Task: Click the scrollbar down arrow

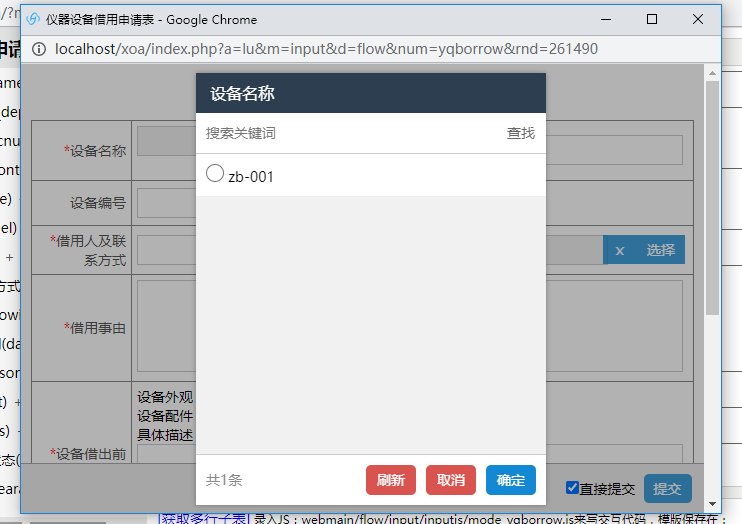Action: [x=712, y=504]
